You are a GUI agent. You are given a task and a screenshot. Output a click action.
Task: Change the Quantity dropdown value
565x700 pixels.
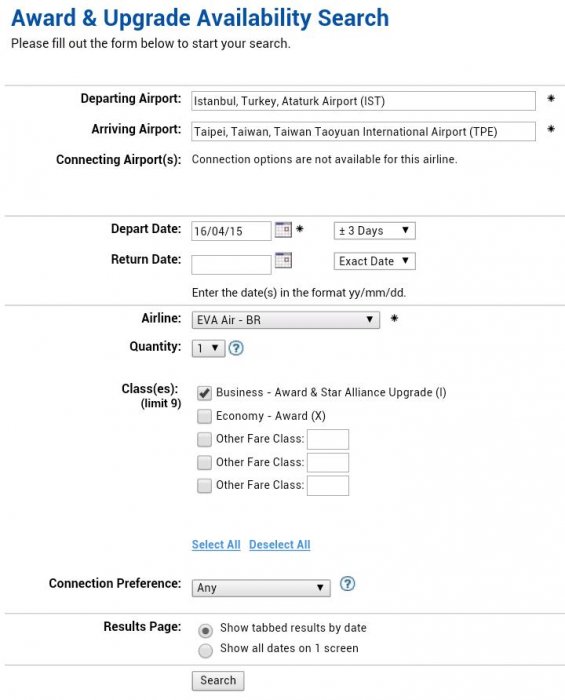pos(208,348)
